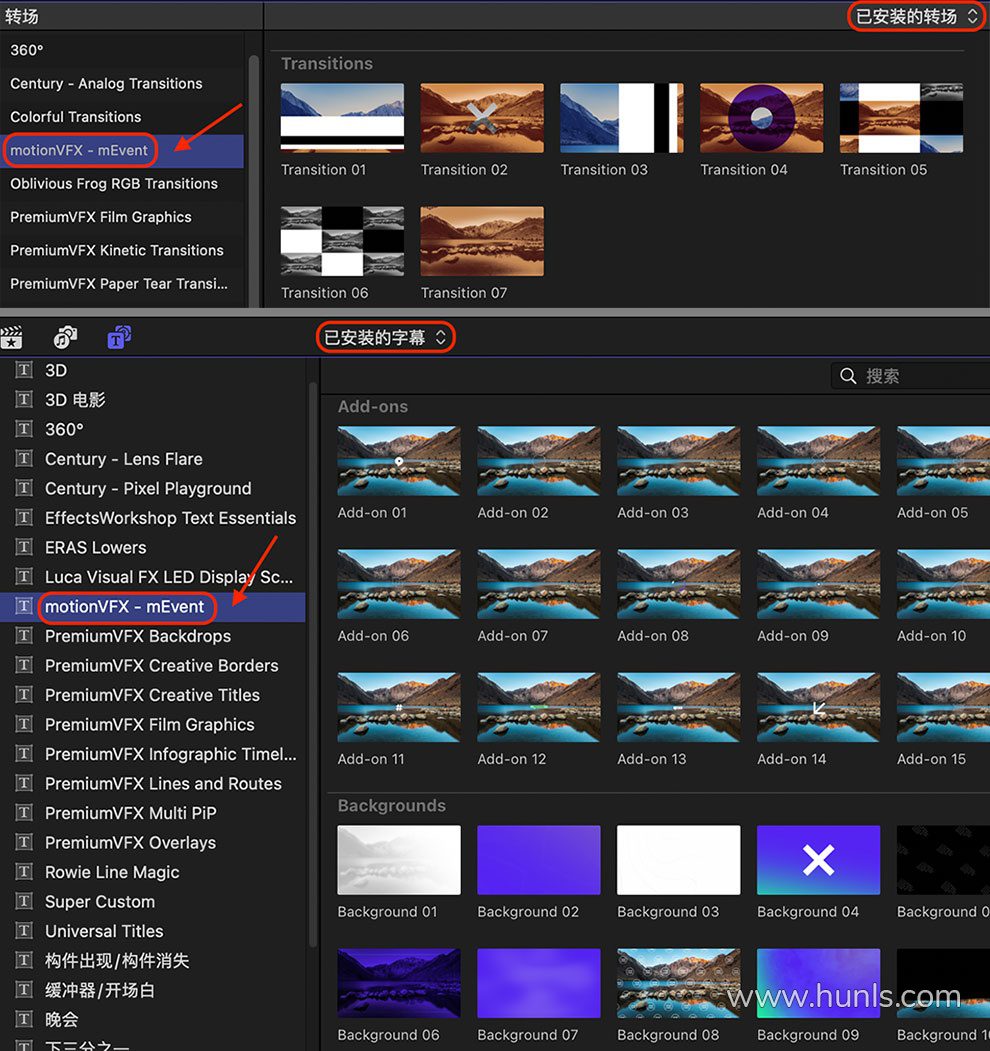The height and width of the screenshot is (1051, 990).
Task: Select 缓冲器/开场白 category
Action: (153, 989)
